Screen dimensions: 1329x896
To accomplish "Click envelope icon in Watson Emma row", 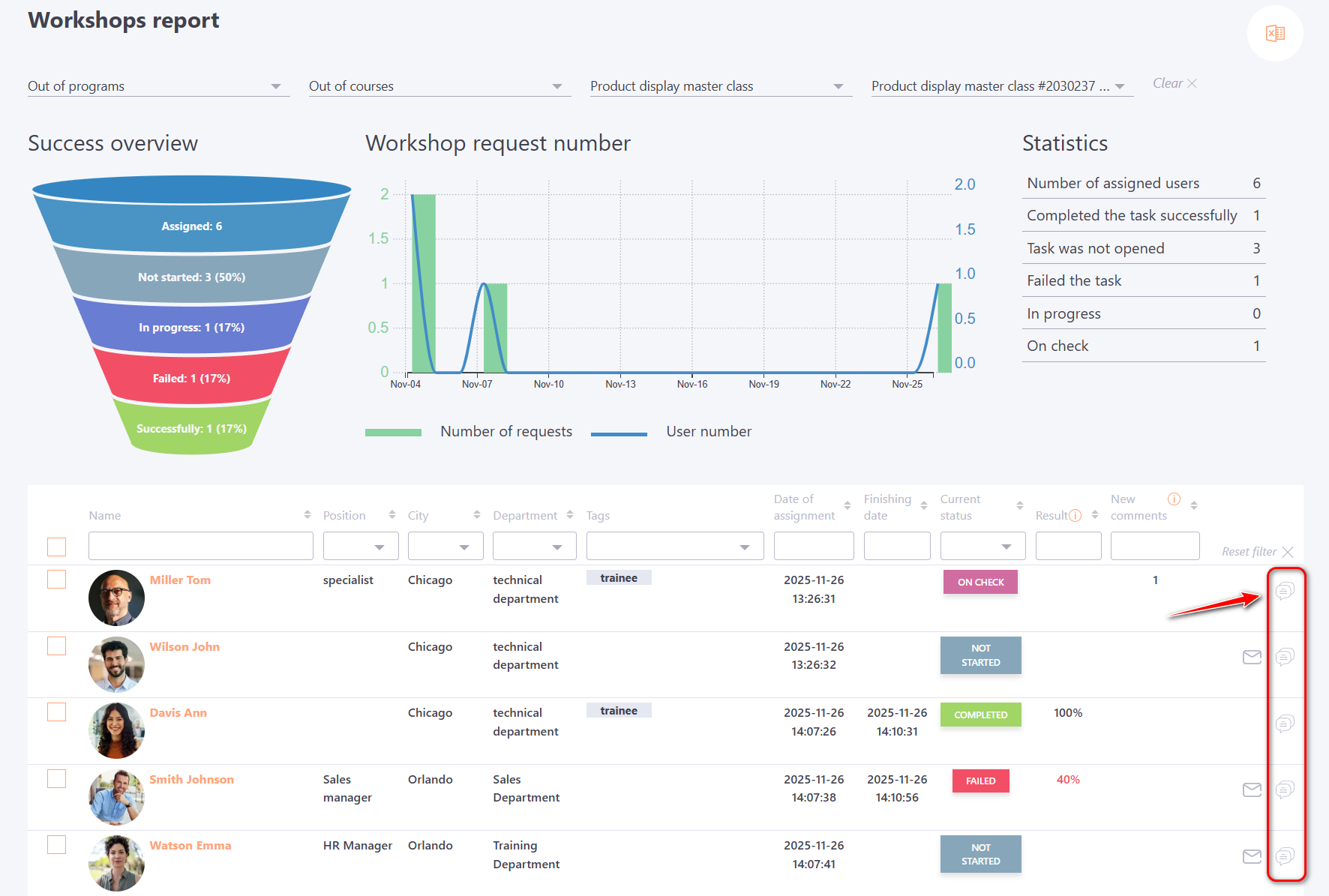I will [1252, 856].
